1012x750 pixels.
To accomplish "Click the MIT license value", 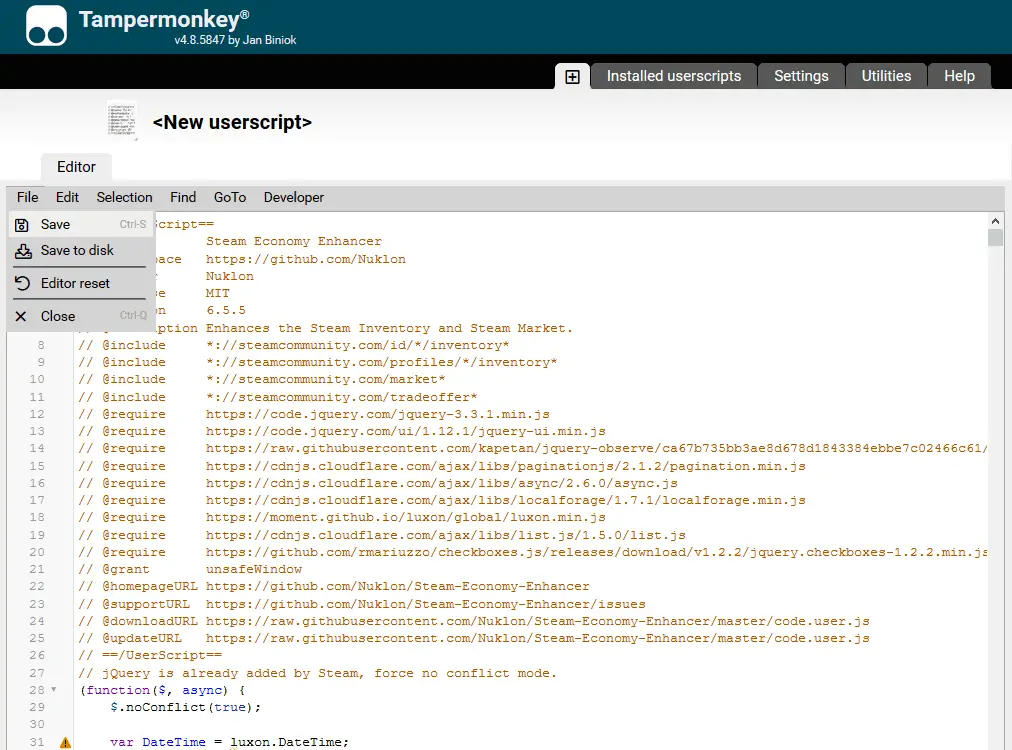I will point(218,294).
